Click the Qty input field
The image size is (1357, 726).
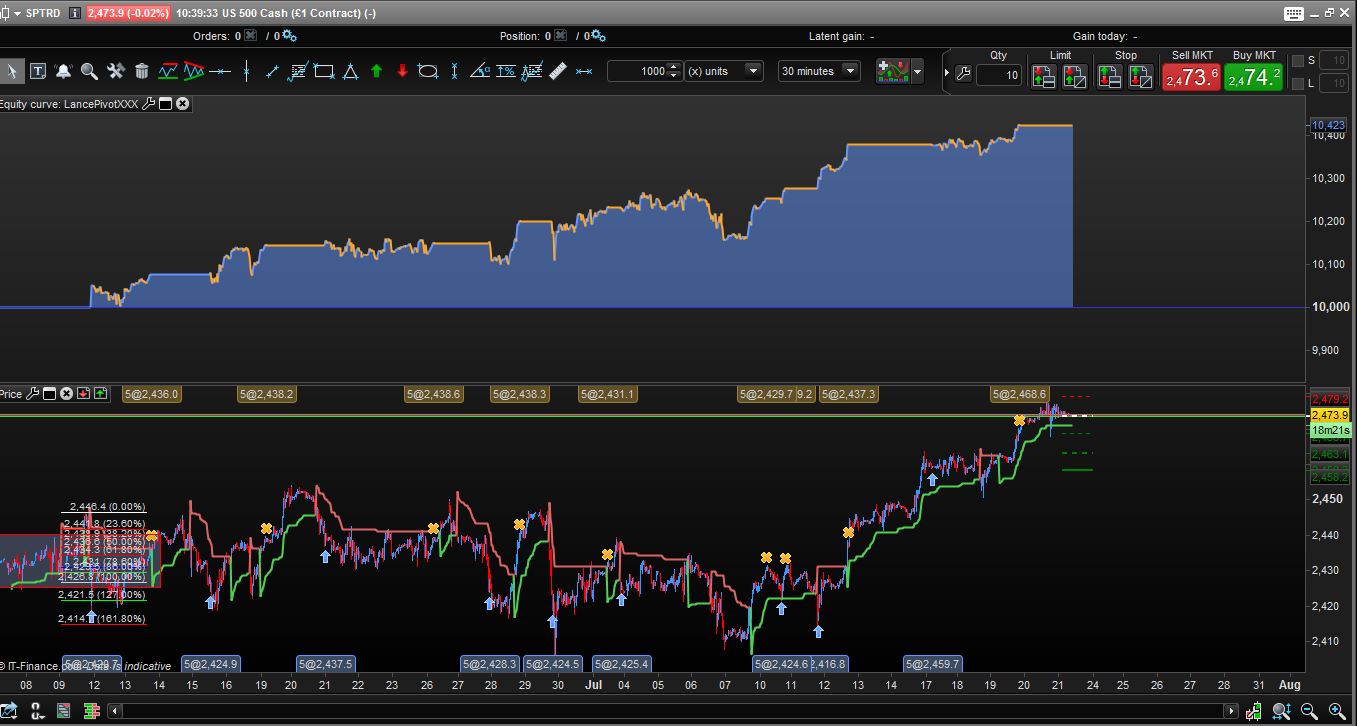(998, 75)
